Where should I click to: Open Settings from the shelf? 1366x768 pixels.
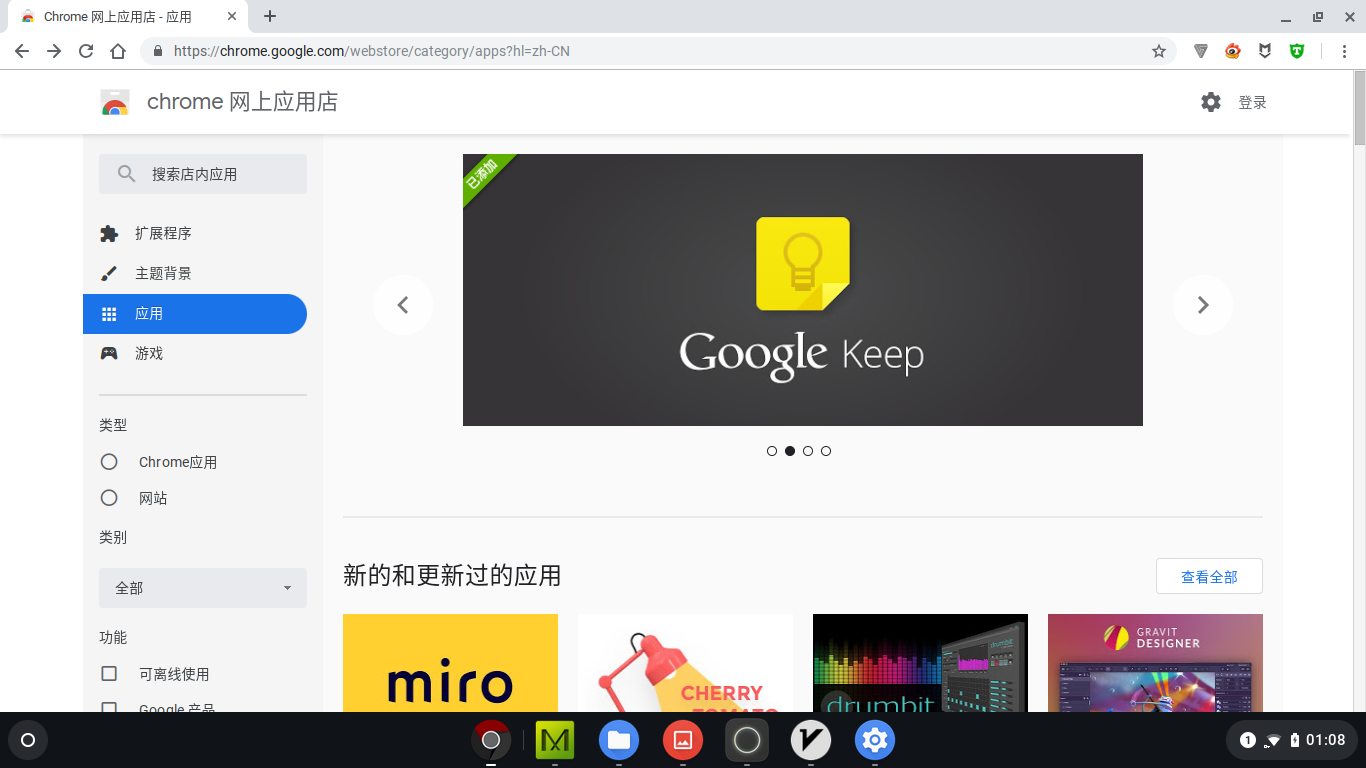point(875,740)
